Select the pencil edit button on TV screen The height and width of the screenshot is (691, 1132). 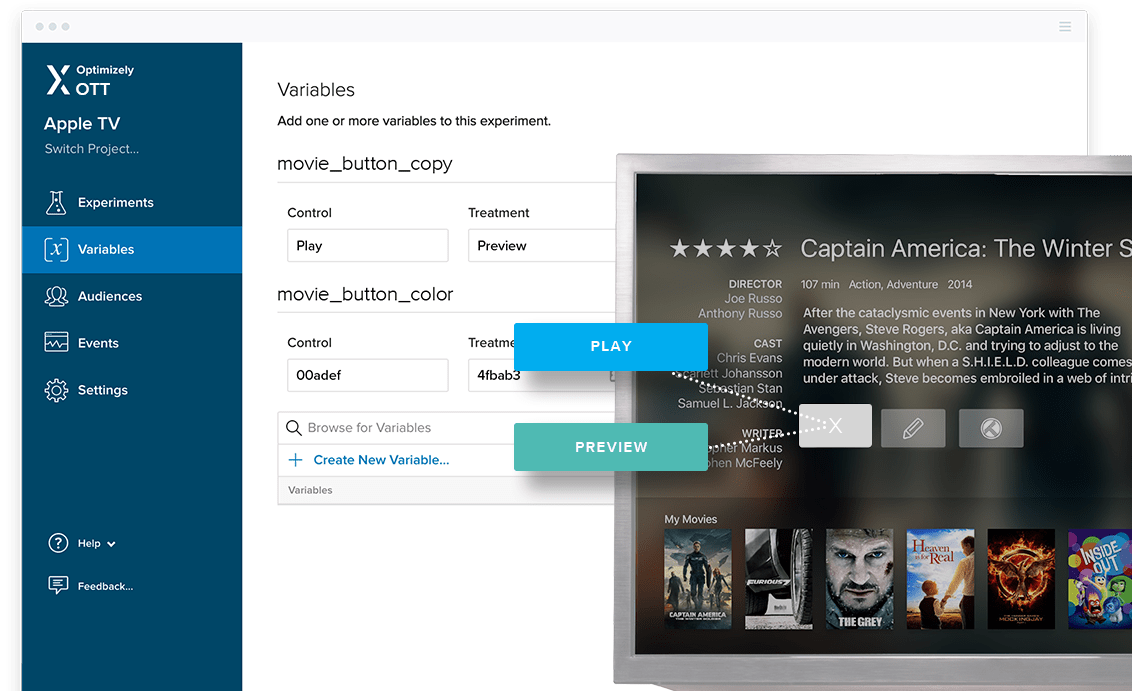(913, 427)
